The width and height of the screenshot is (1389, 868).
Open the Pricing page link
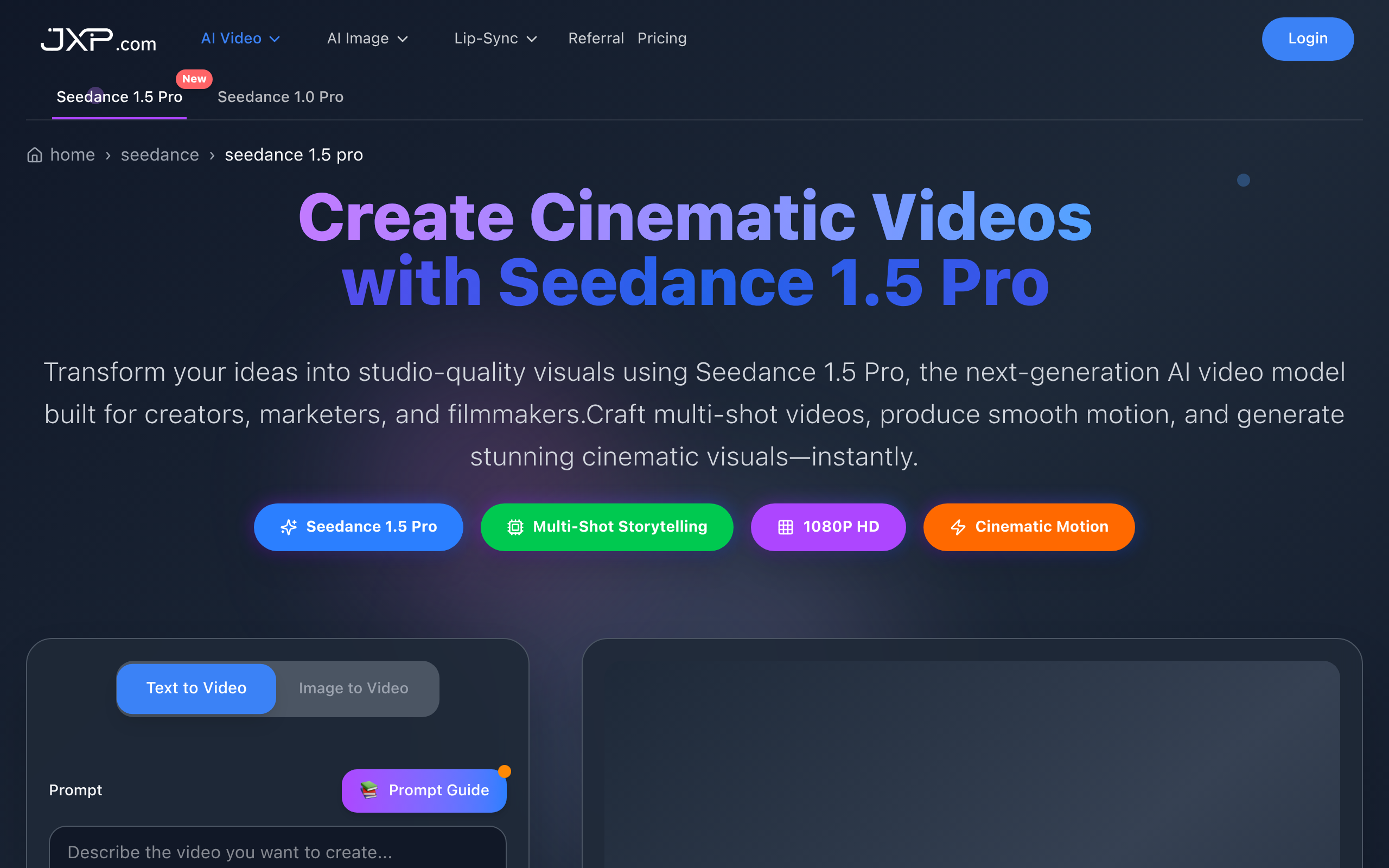[662, 39]
